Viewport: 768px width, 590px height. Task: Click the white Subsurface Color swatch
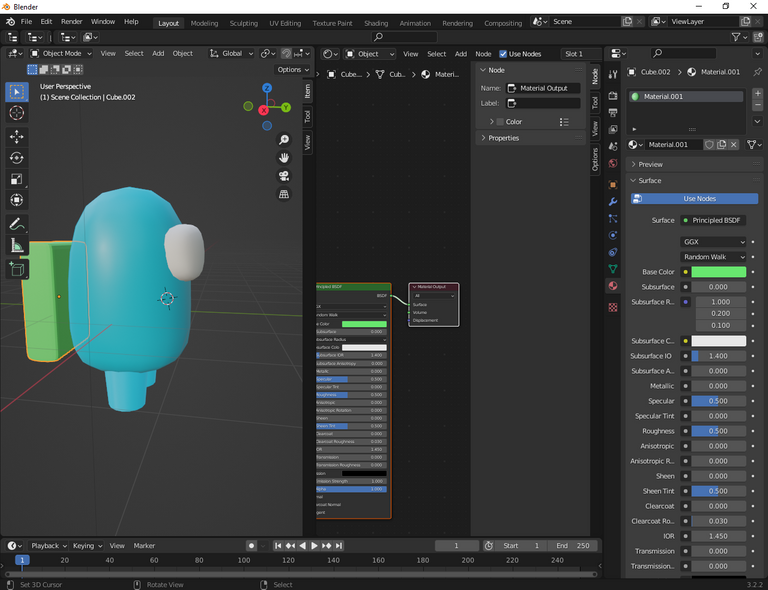[719, 341]
